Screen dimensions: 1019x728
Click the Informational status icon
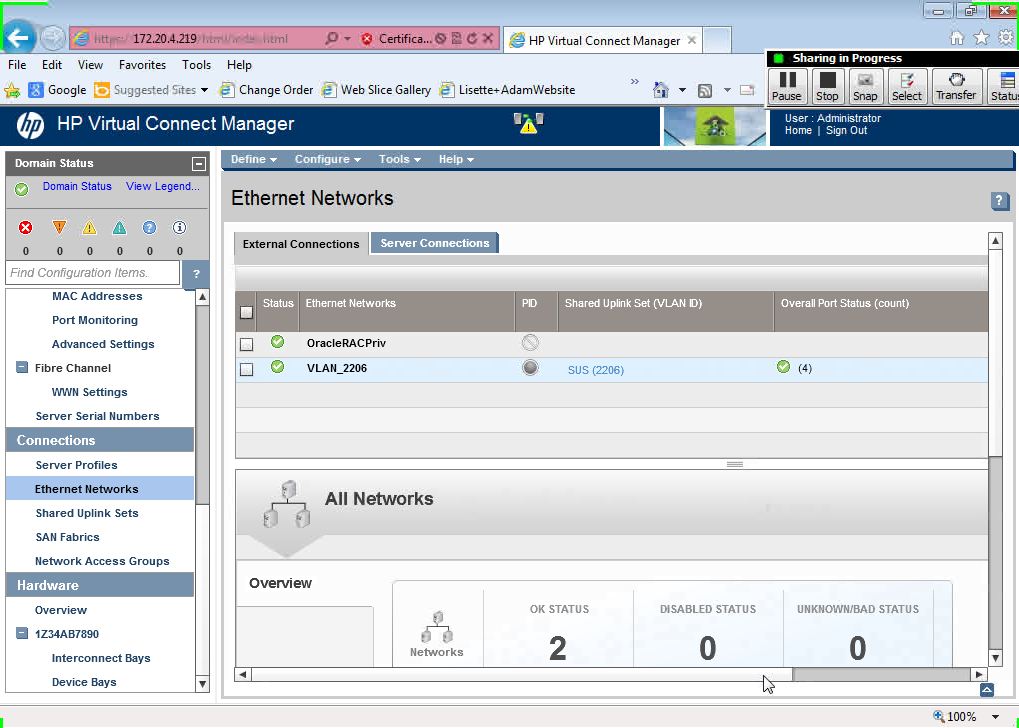pos(179,228)
